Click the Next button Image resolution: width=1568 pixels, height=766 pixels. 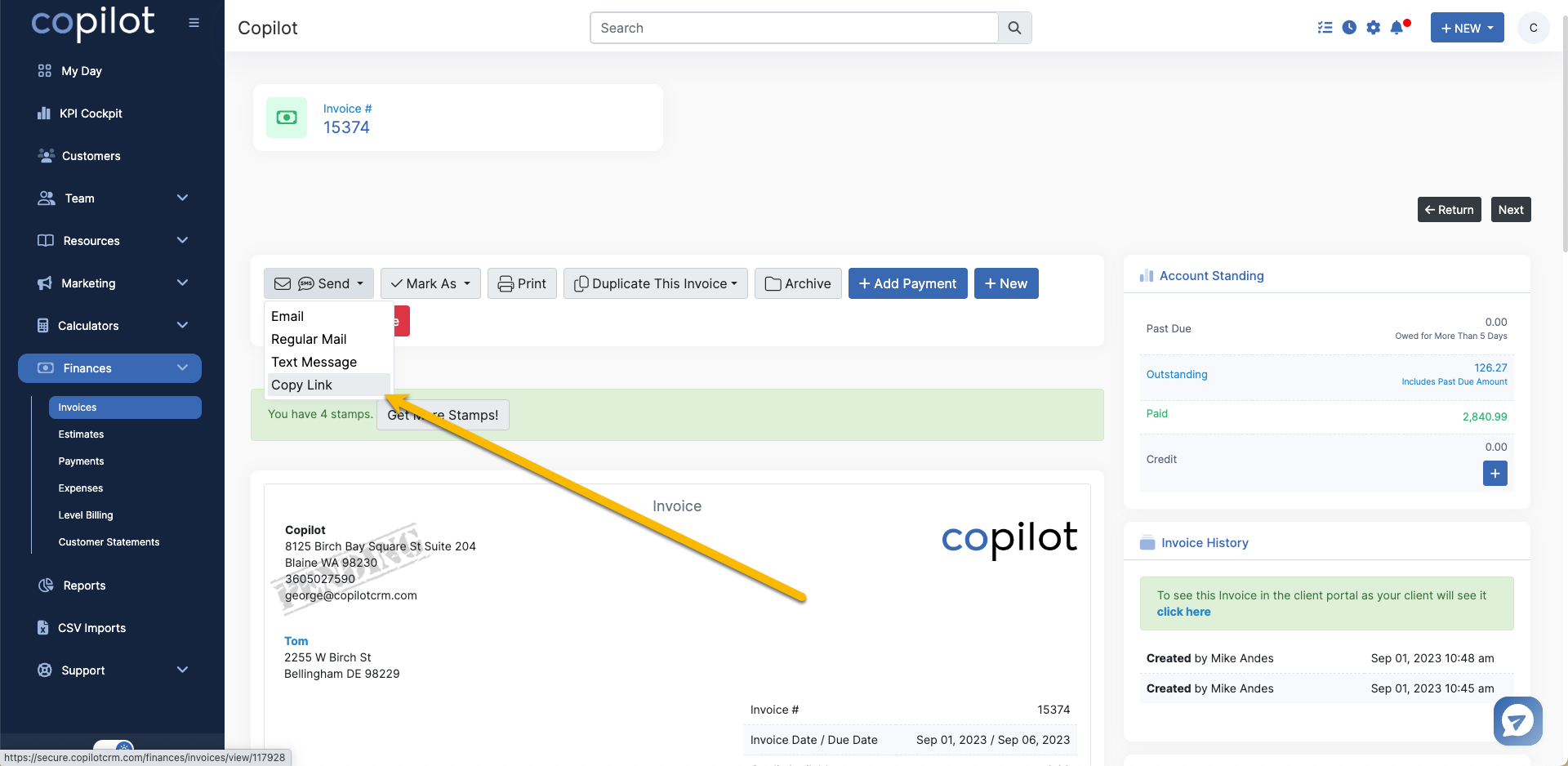[1510, 210]
